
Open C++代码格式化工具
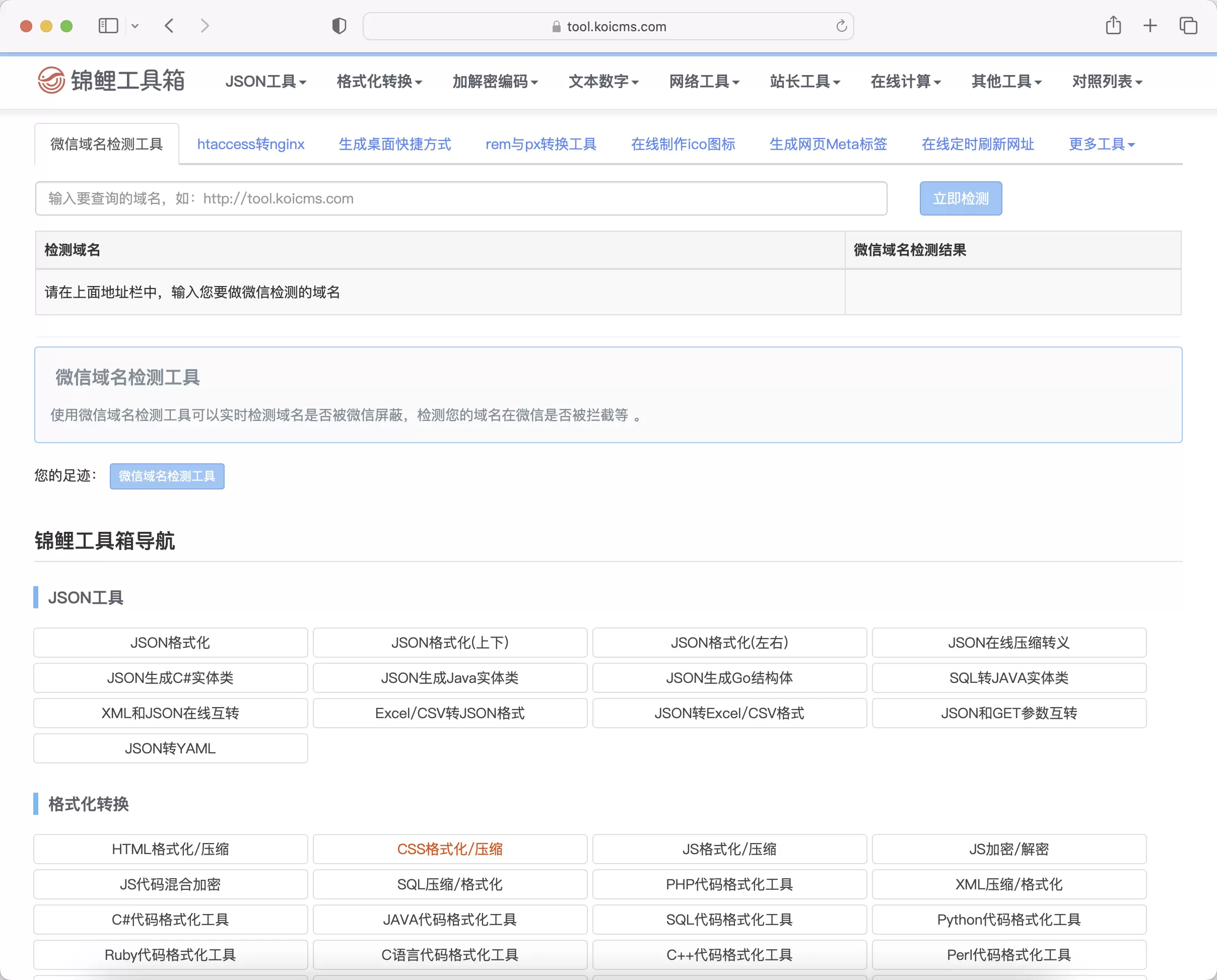click(x=729, y=955)
